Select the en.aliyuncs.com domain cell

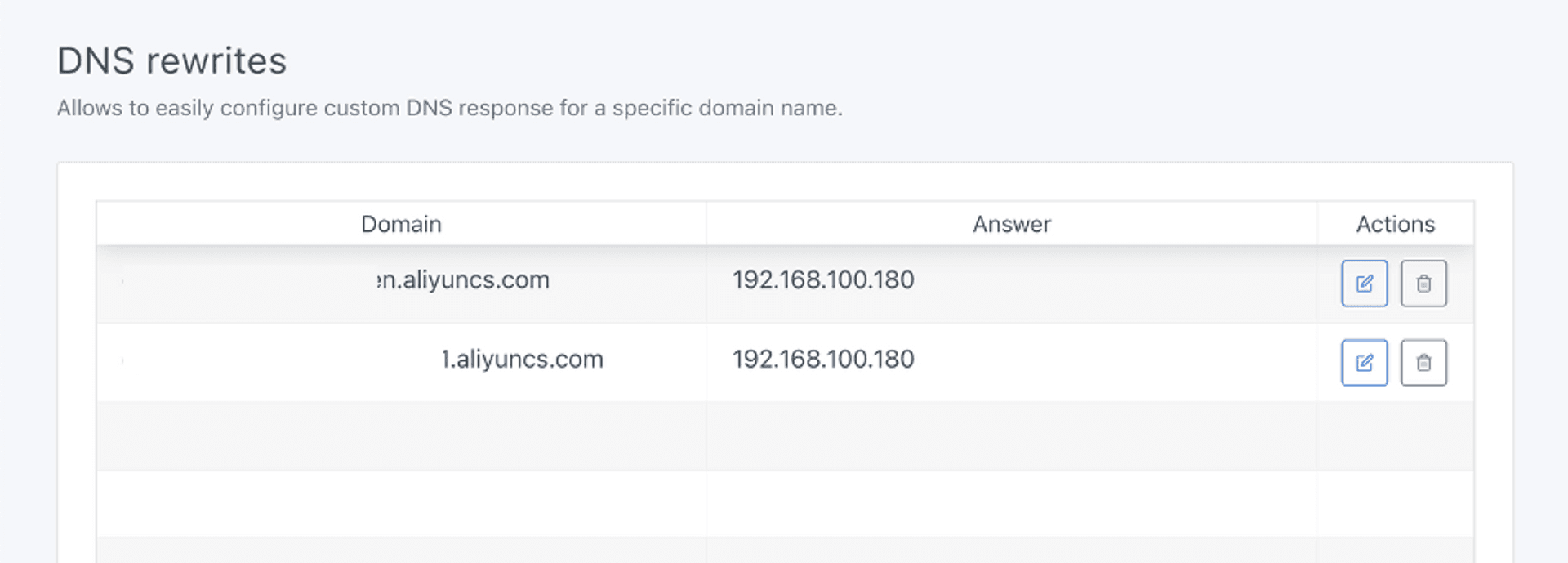coord(401,284)
